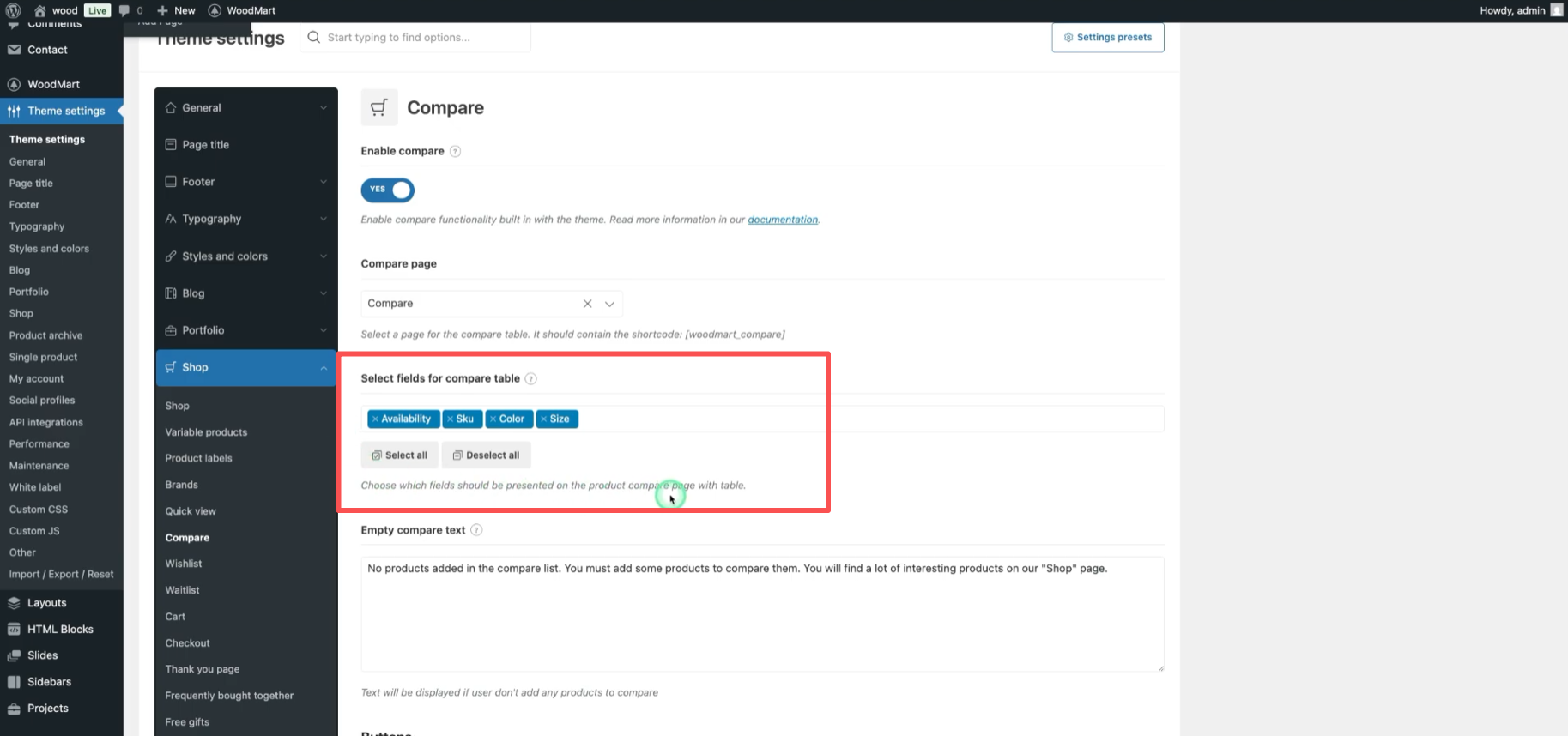1568x736 pixels.
Task: Expand the Blog settings section
Action: (x=246, y=293)
